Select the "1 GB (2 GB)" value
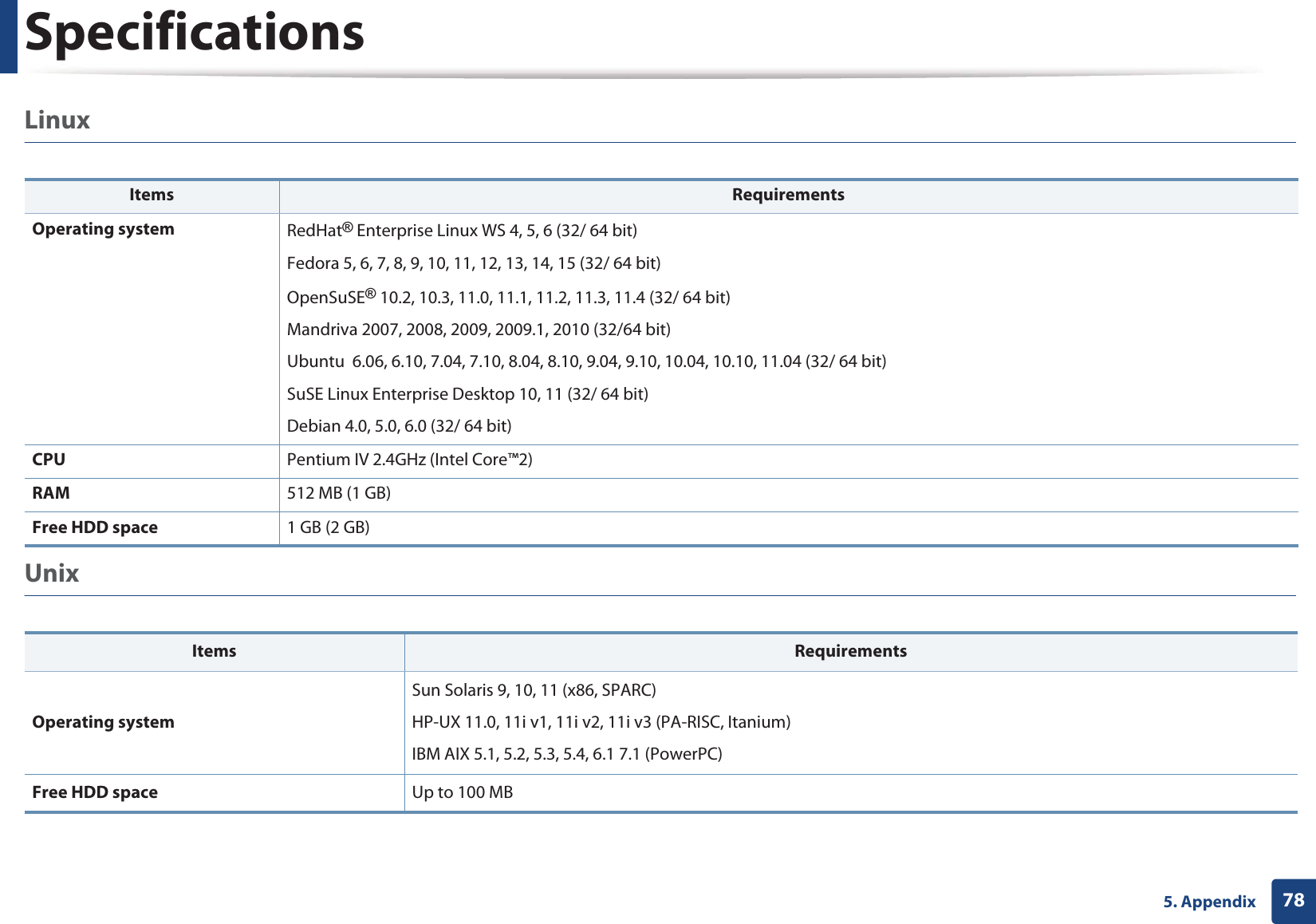 point(329,527)
